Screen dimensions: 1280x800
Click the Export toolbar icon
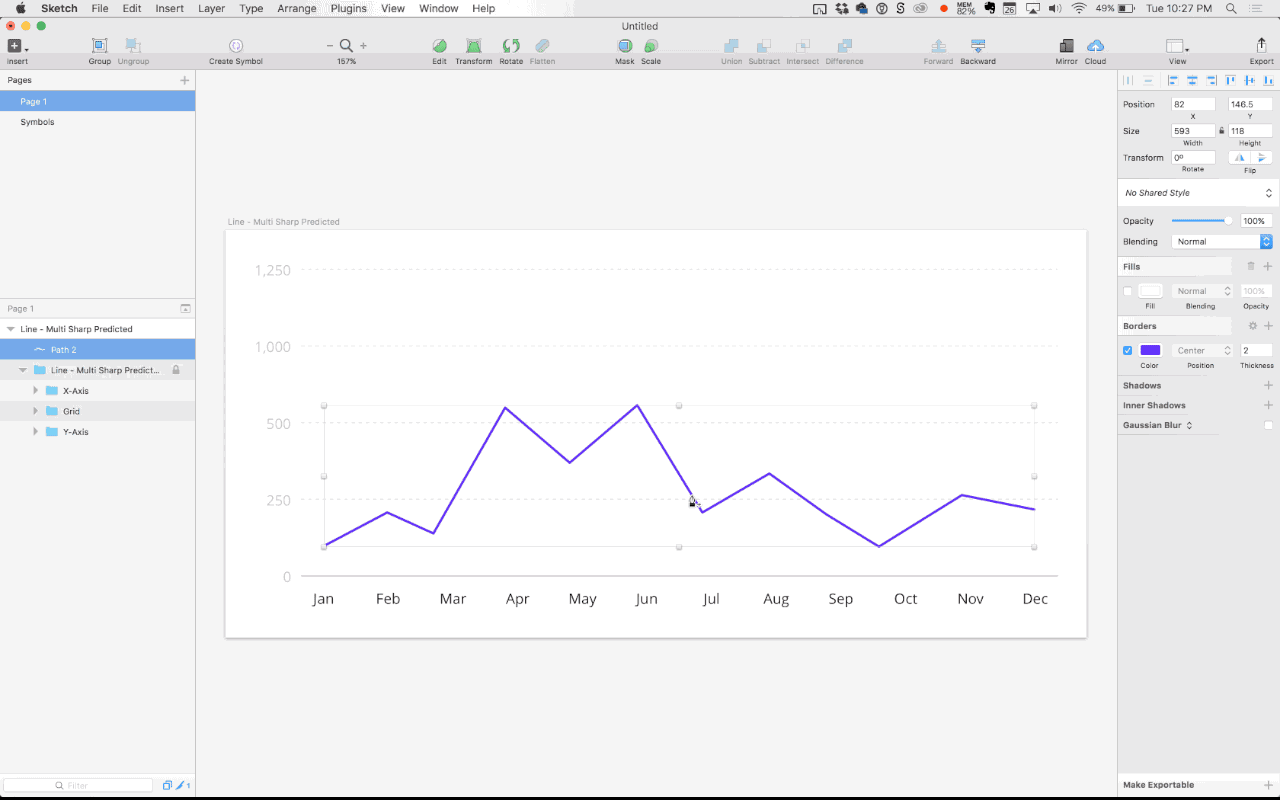(1261, 46)
